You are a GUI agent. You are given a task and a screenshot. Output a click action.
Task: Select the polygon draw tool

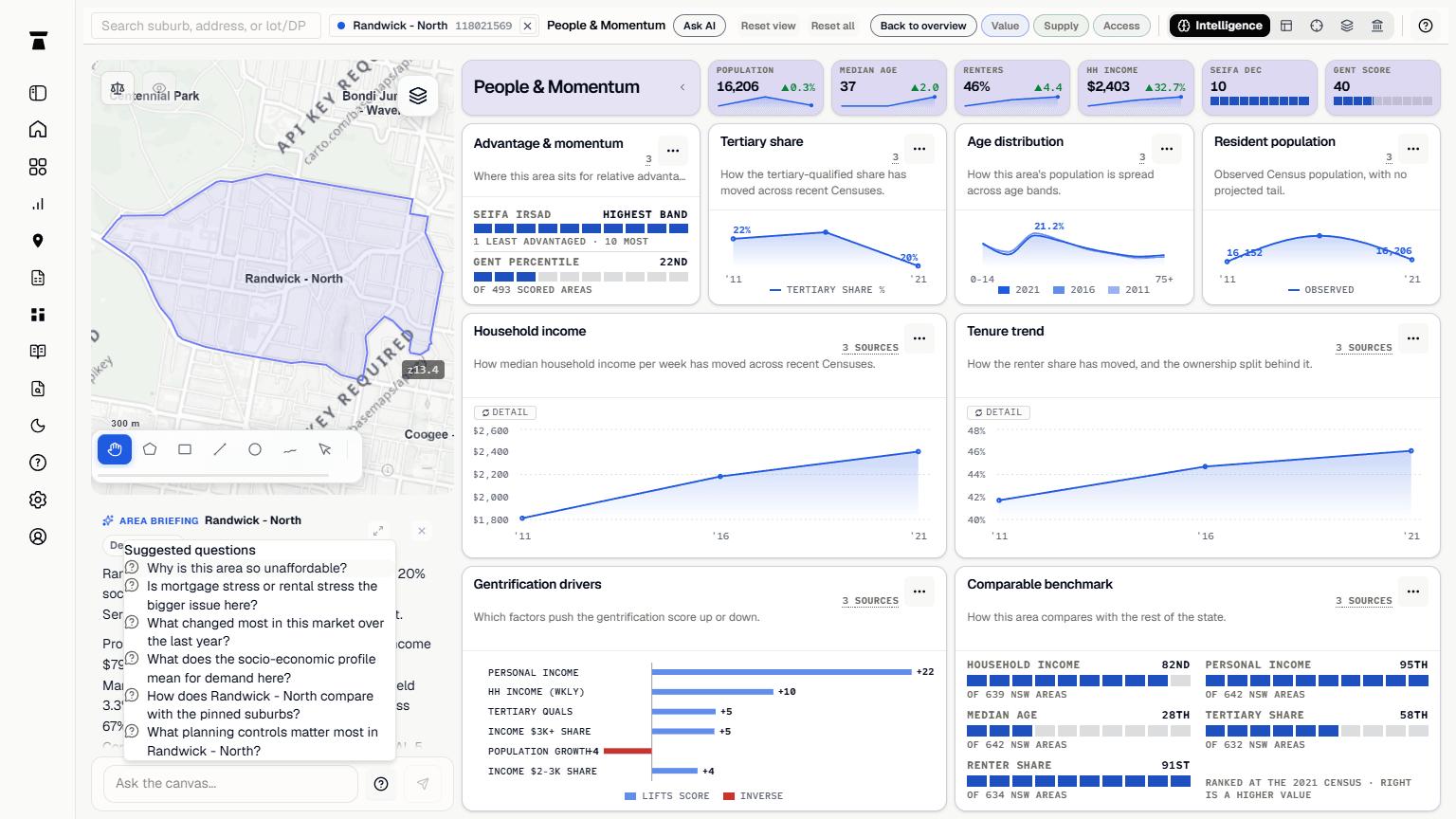(150, 449)
